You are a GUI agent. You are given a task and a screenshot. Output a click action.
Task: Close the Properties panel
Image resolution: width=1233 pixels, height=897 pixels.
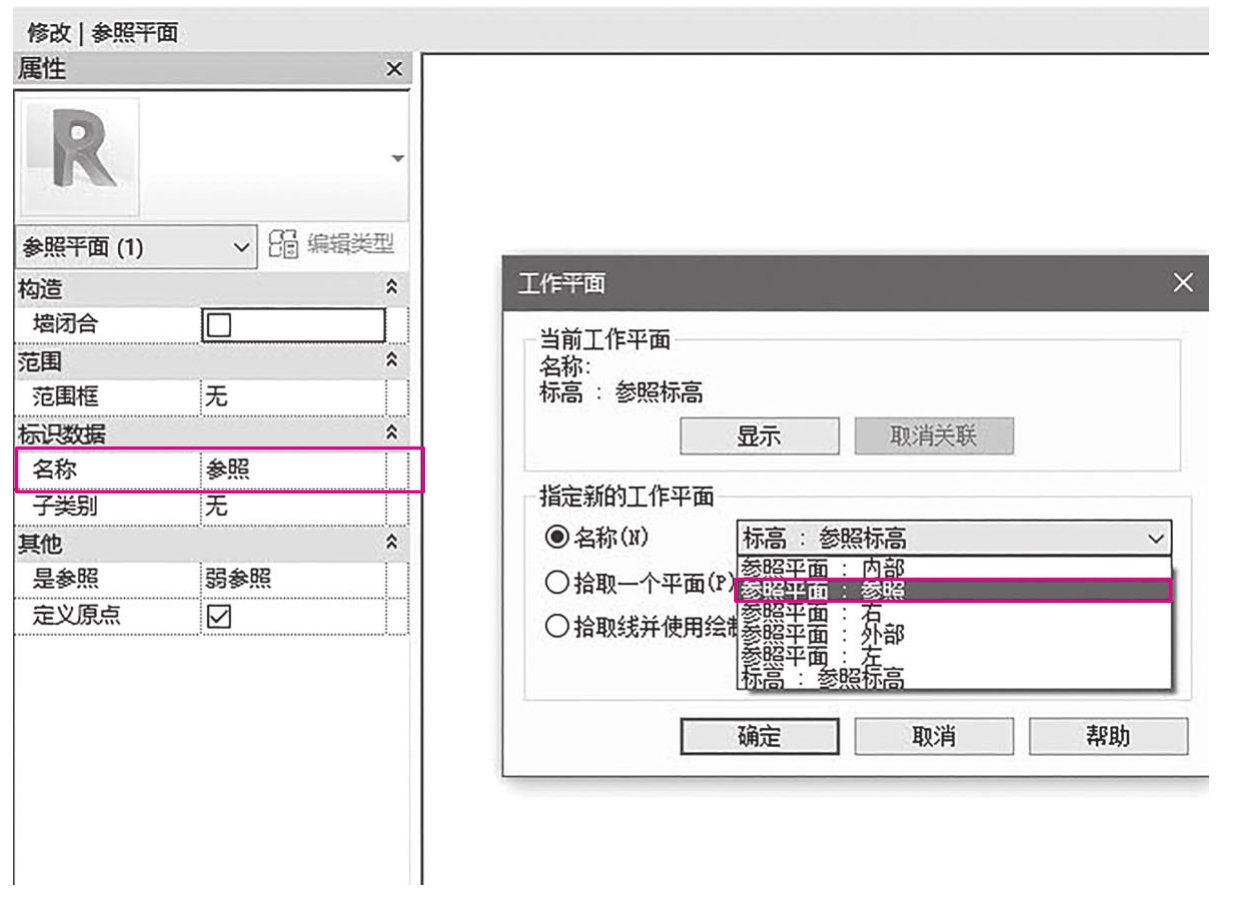coord(394,69)
